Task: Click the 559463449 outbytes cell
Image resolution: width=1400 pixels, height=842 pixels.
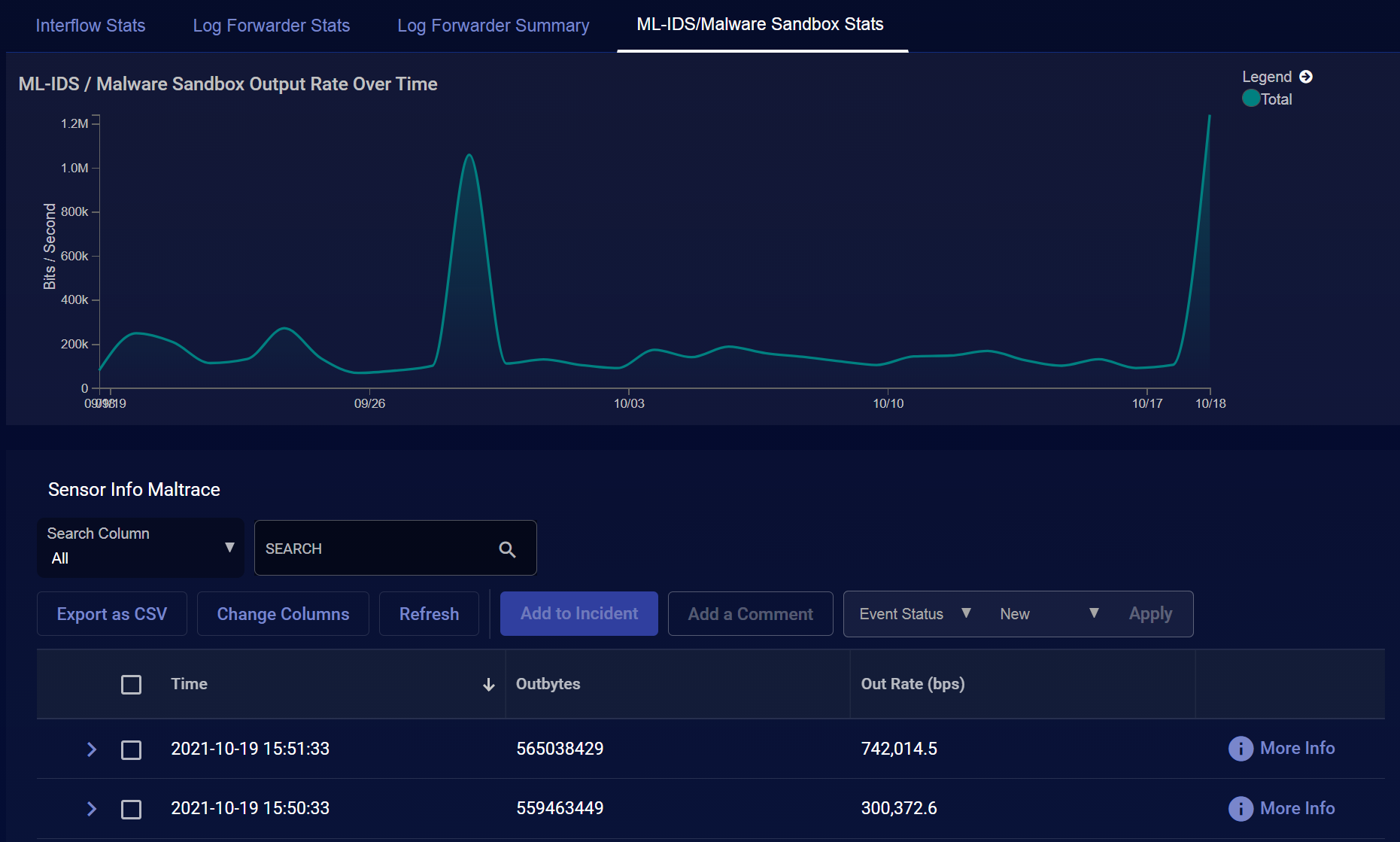Action: 560,809
